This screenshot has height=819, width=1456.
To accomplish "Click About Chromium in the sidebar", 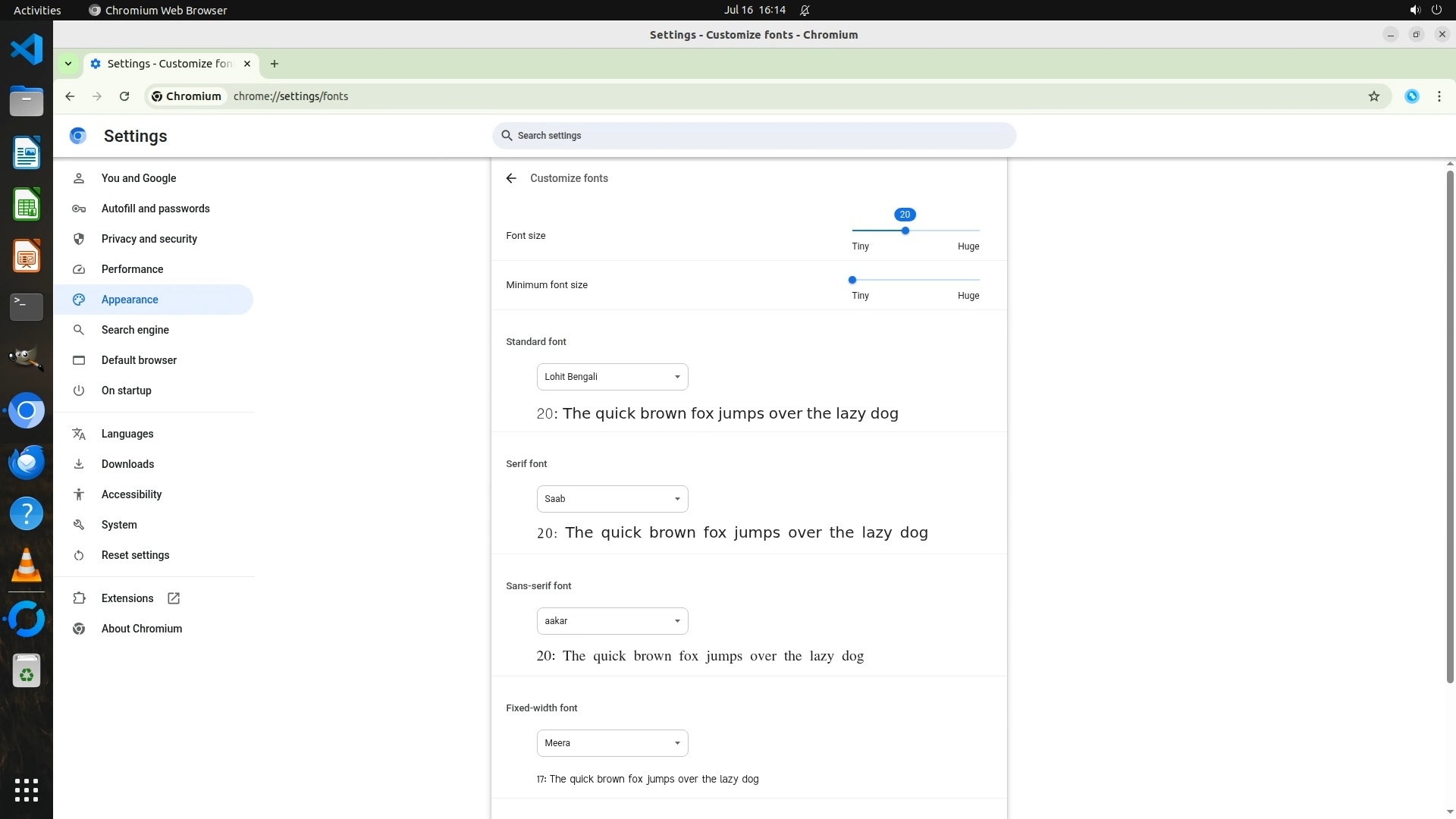I will pos(141,629).
